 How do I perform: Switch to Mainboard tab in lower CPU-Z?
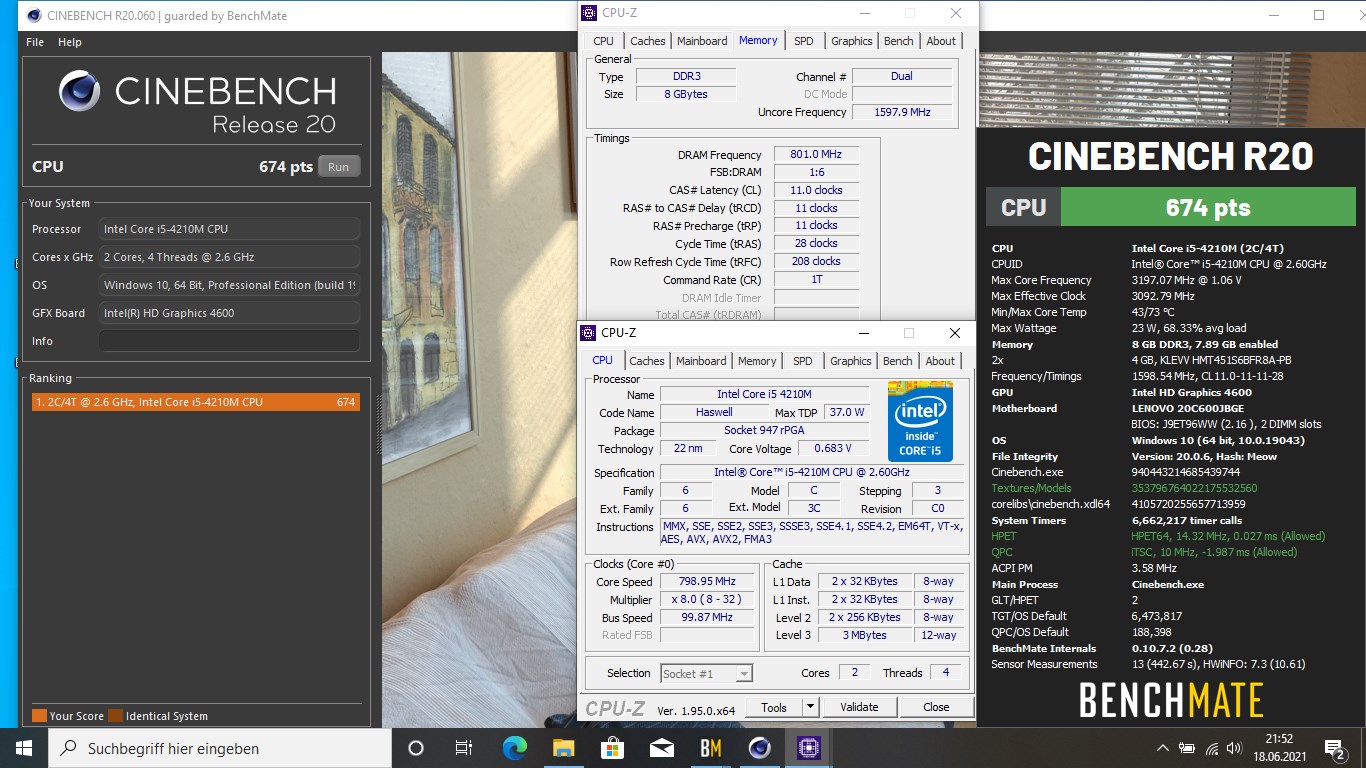click(701, 361)
